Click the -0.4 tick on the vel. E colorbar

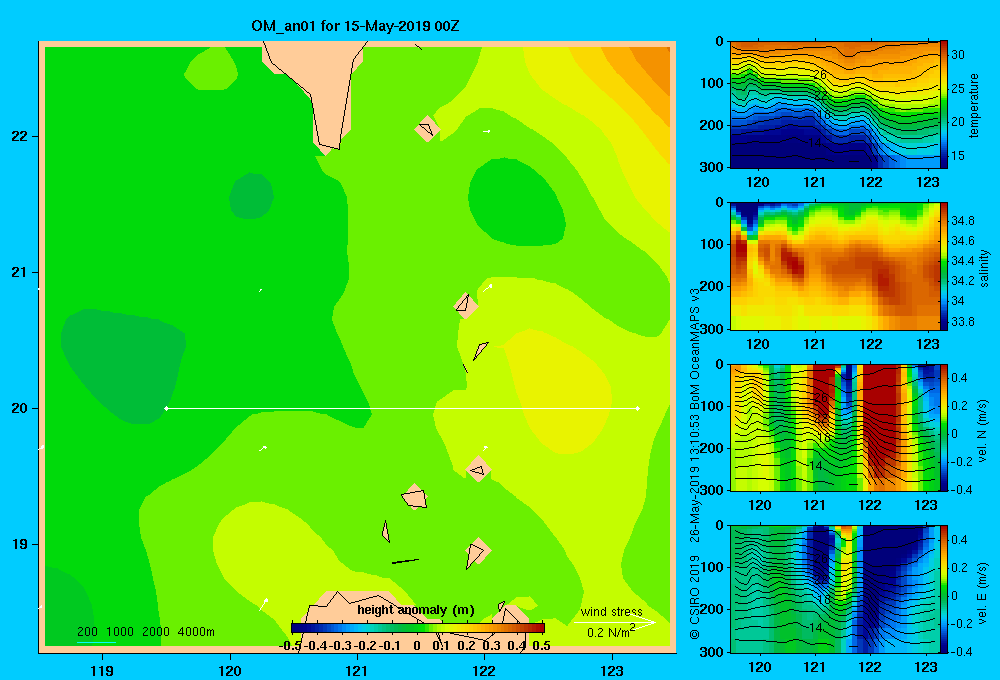point(961,651)
